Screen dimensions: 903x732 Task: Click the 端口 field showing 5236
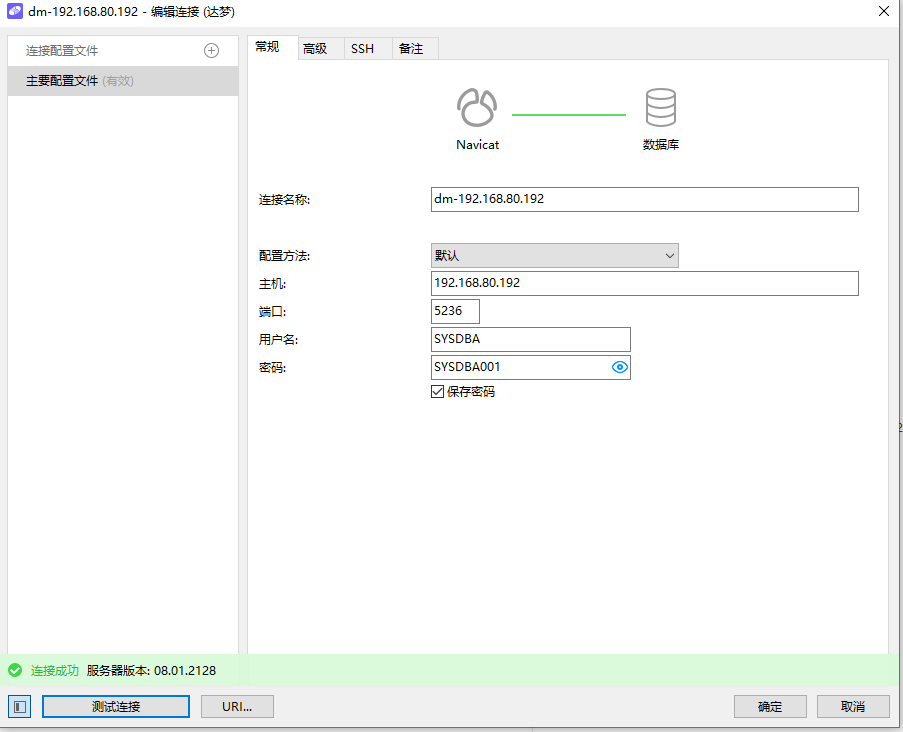click(x=455, y=311)
